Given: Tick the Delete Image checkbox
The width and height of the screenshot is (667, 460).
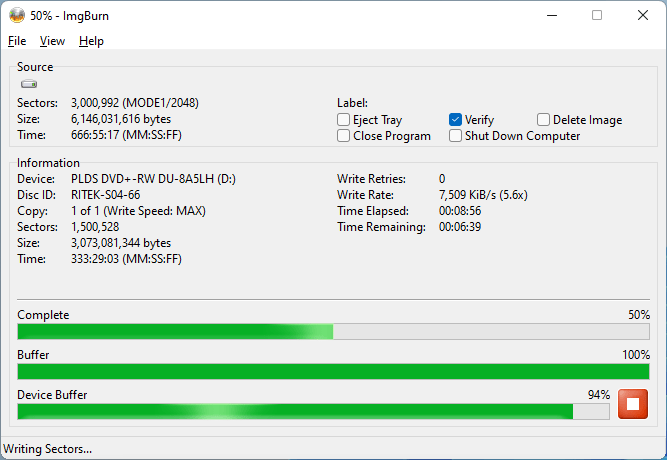Looking at the screenshot, I should 544,120.
